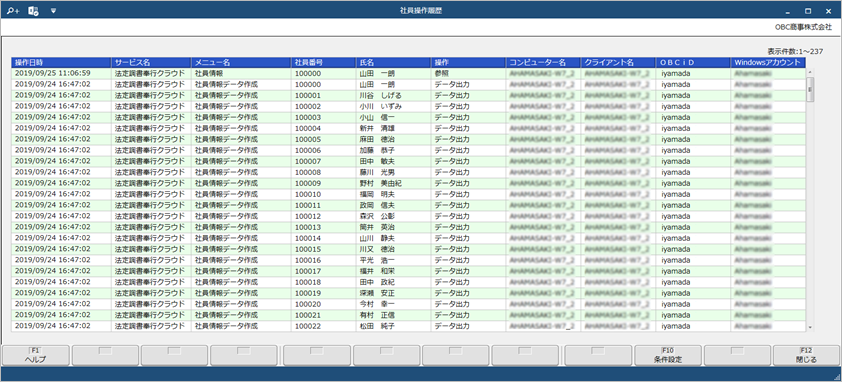This screenshot has height=382, width=842.
Task: Select the name 野村 美由紀
Action: [380, 183]
